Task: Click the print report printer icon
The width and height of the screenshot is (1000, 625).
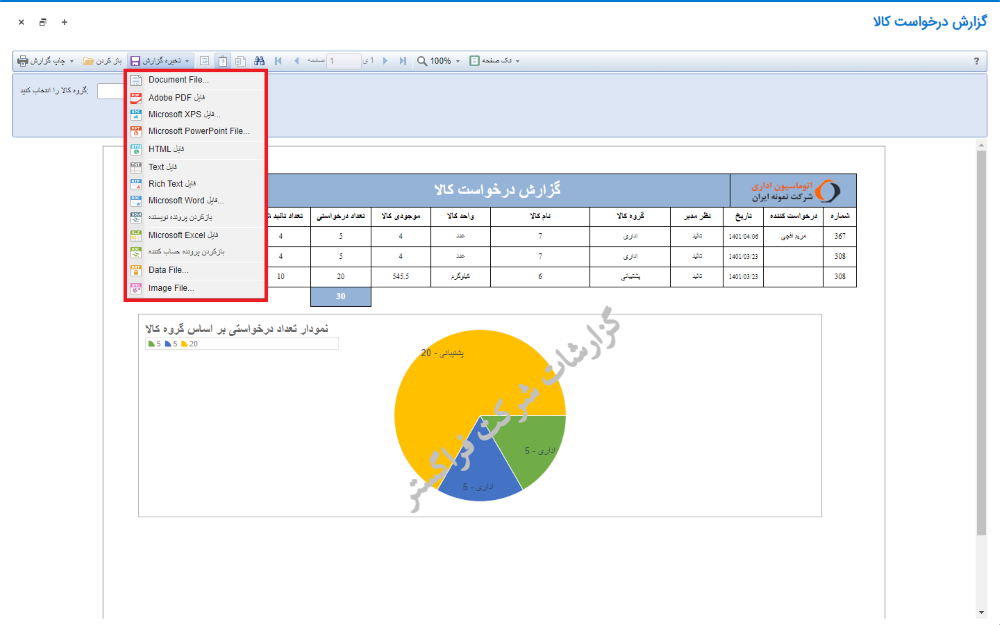Action: click(23, 61)
